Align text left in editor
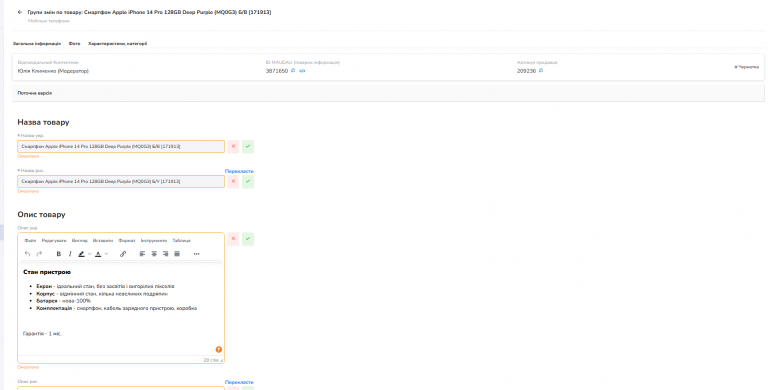The width and height of the screenshot is (768, 390). click(x=142, y=254)
